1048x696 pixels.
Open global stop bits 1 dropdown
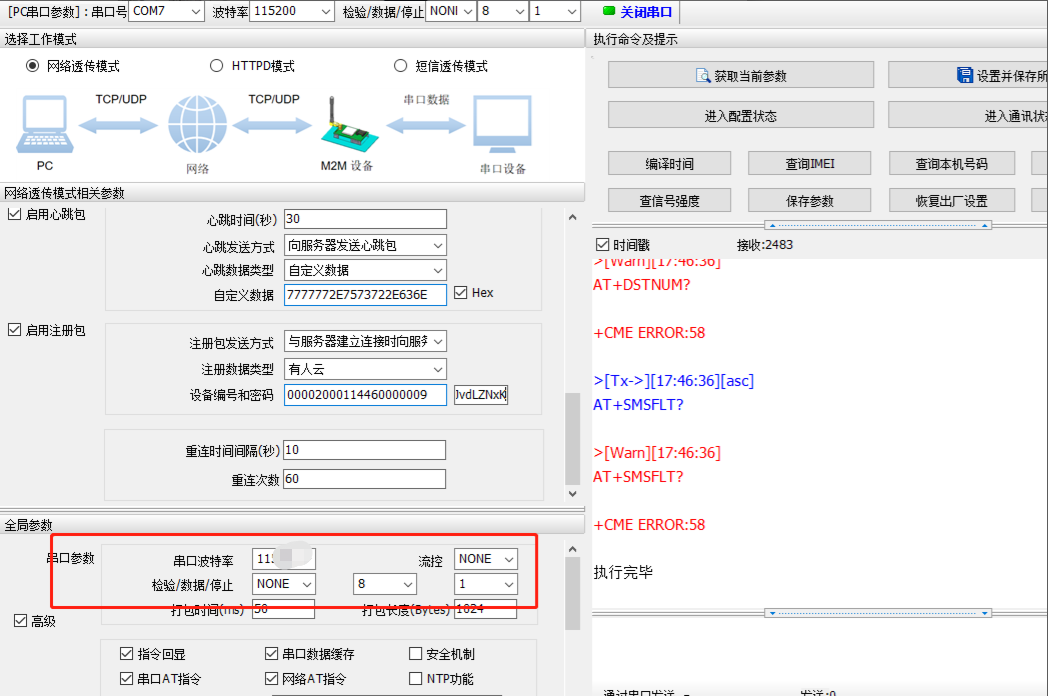[x=485, y=584]
